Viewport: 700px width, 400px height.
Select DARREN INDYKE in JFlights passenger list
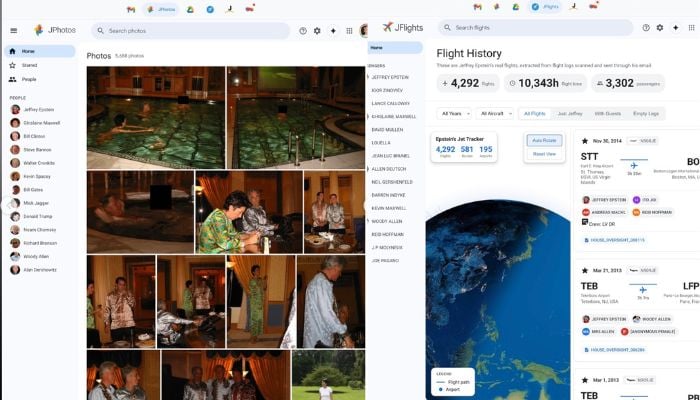(x=388, y=195)
